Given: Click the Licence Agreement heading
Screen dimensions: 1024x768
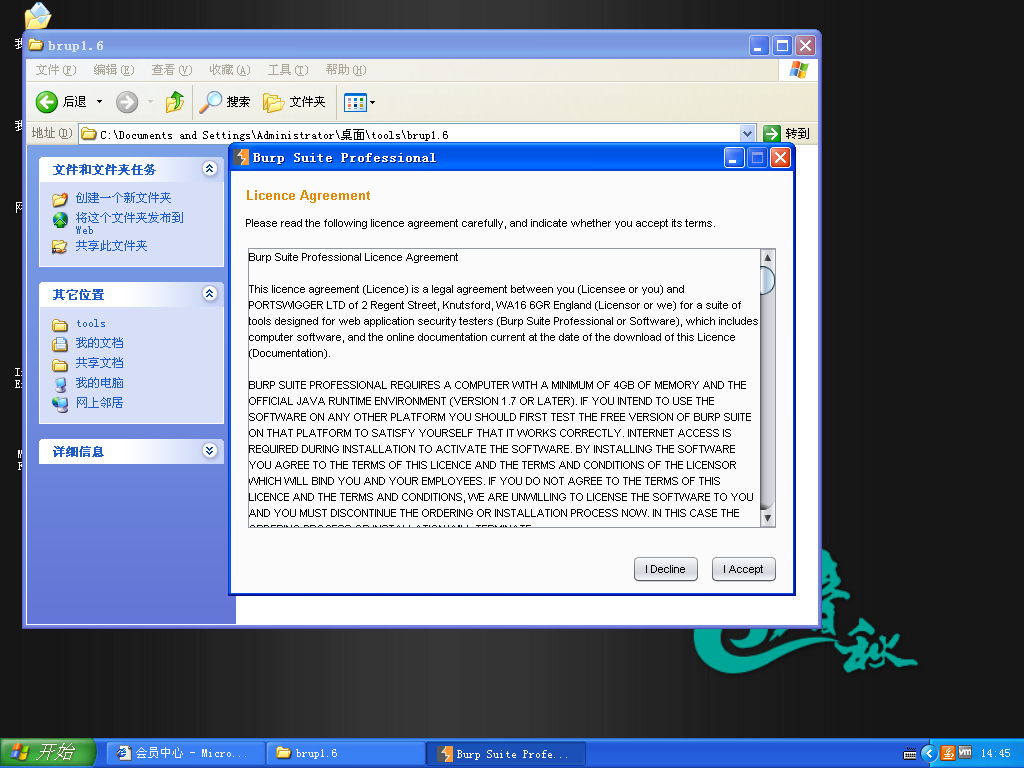Looking at the screenshot, I should coord(308,195).
